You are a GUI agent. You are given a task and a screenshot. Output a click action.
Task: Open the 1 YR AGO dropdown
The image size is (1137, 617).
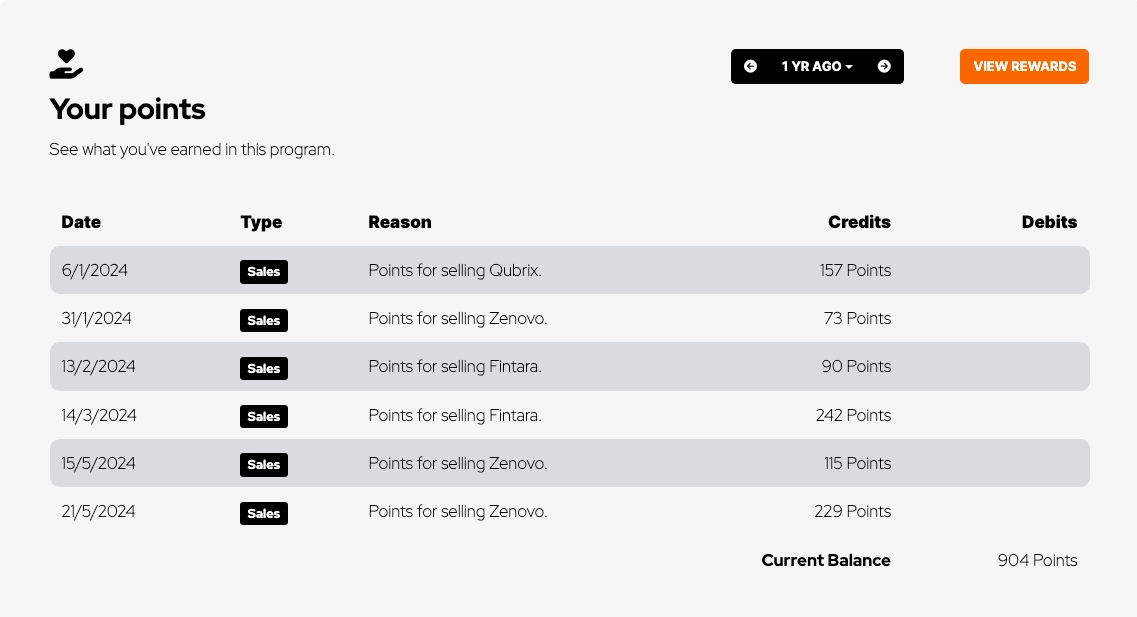pyautogui.click(x=817, y=67)
